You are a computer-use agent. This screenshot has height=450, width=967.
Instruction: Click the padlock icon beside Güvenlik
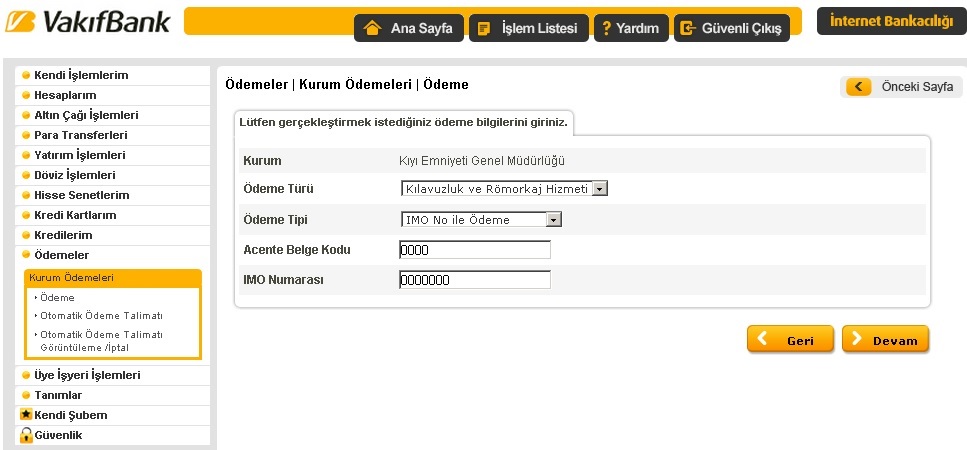(x=26, y=435)
